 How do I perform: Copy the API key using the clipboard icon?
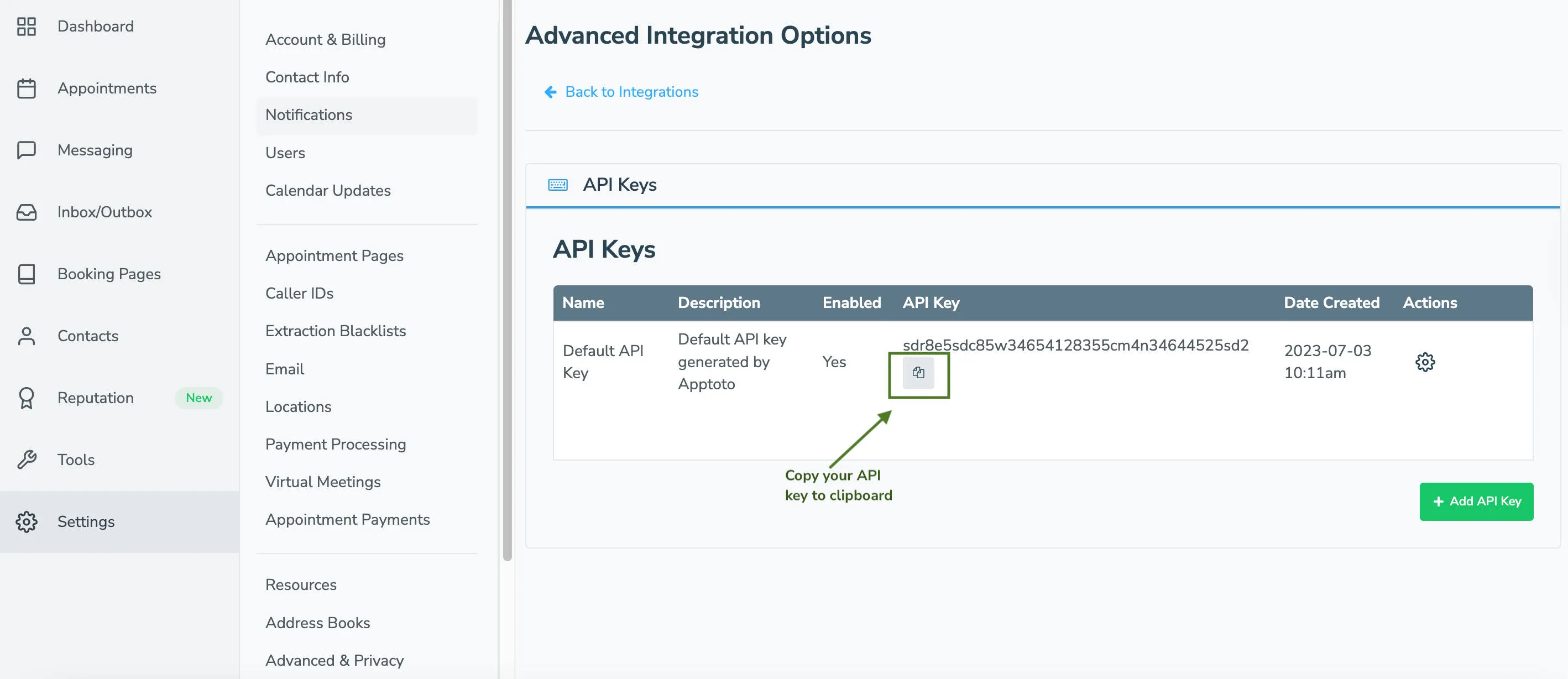pos(918,373)
